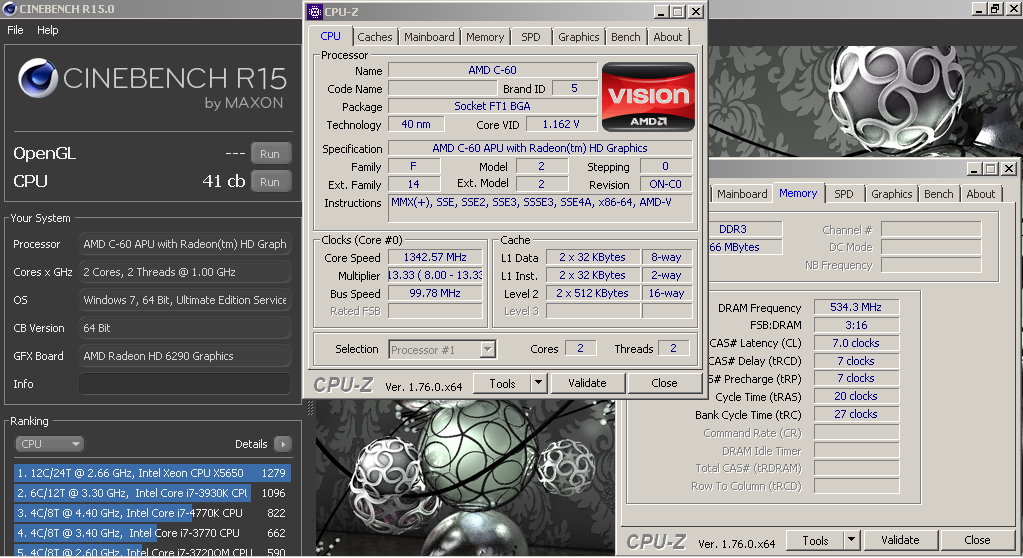Viewport: 1023px width, 558px height.
Task: Click the Multiplier value field
Action: coord(435,275)
